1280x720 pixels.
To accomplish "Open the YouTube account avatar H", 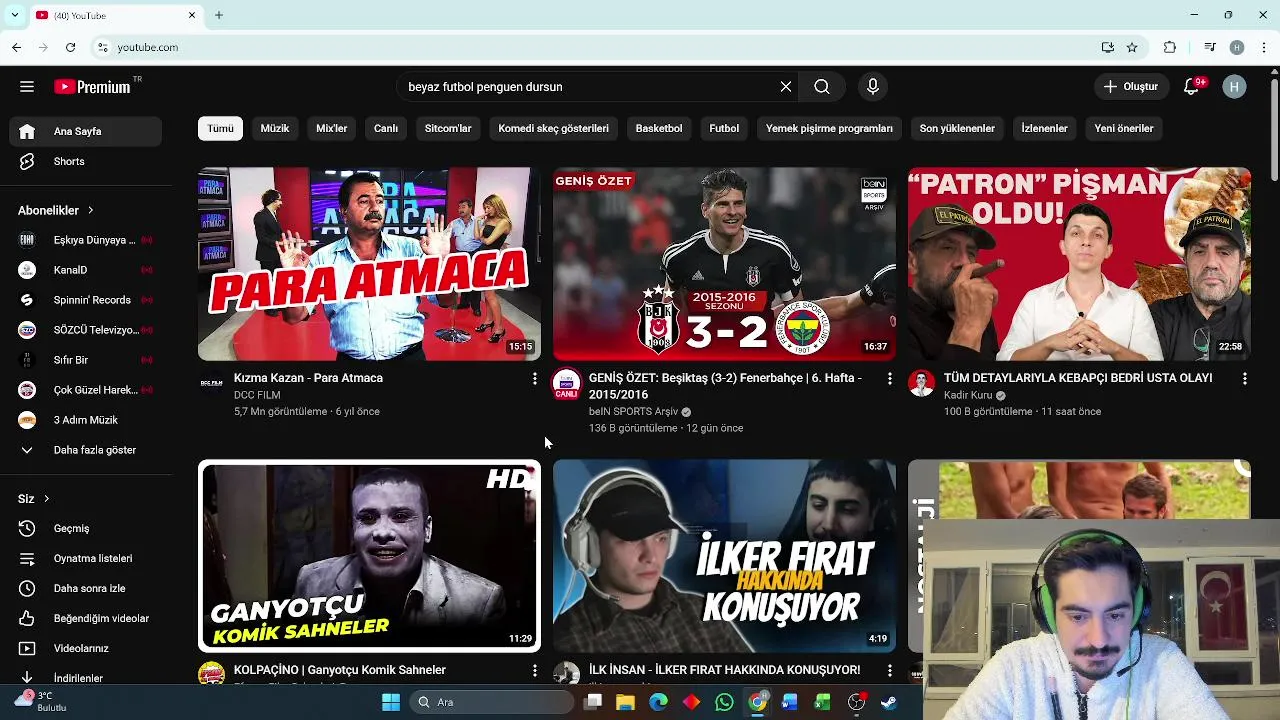I will click(1234, 87).
